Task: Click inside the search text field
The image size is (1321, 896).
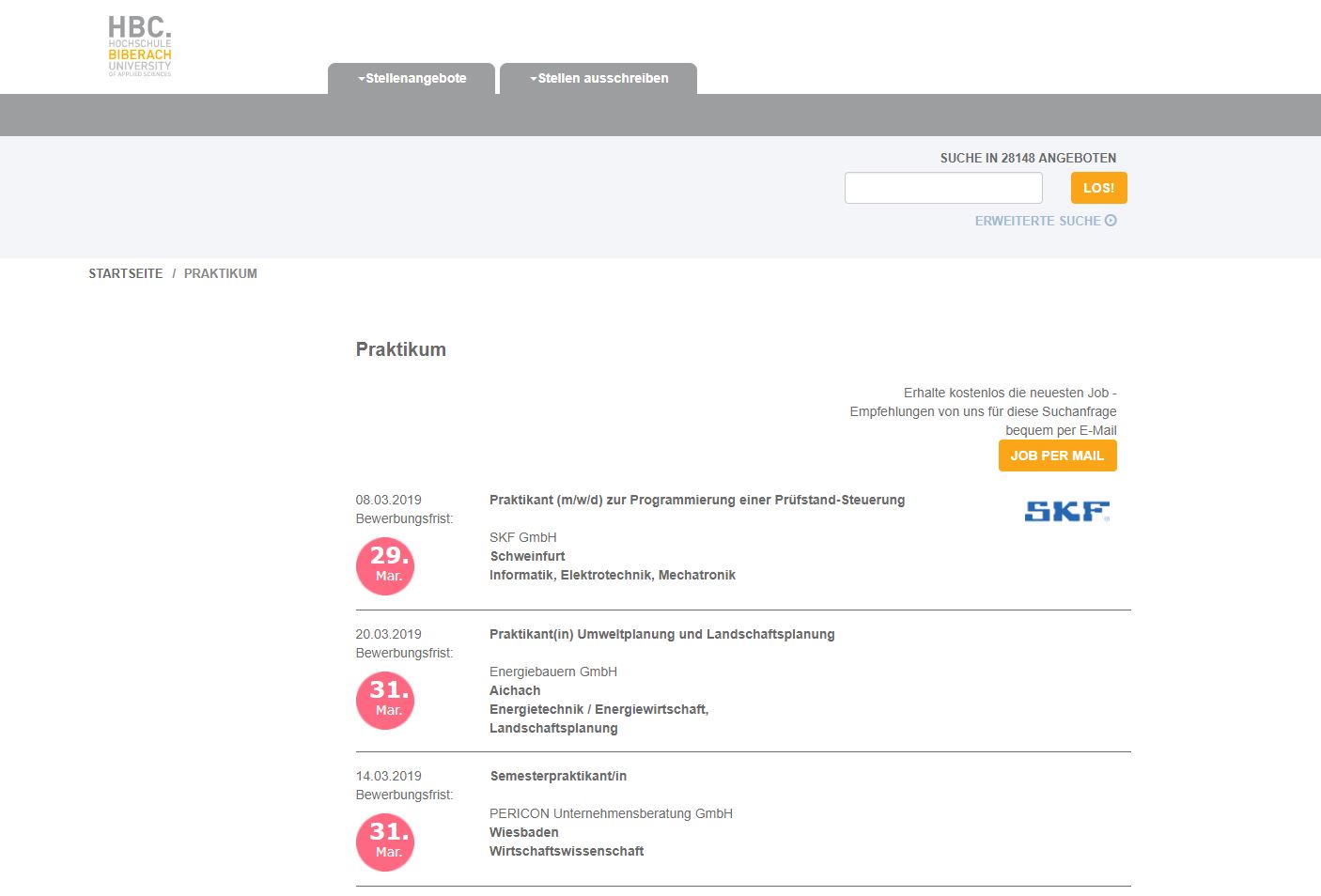Action: (x=942, y=187)
